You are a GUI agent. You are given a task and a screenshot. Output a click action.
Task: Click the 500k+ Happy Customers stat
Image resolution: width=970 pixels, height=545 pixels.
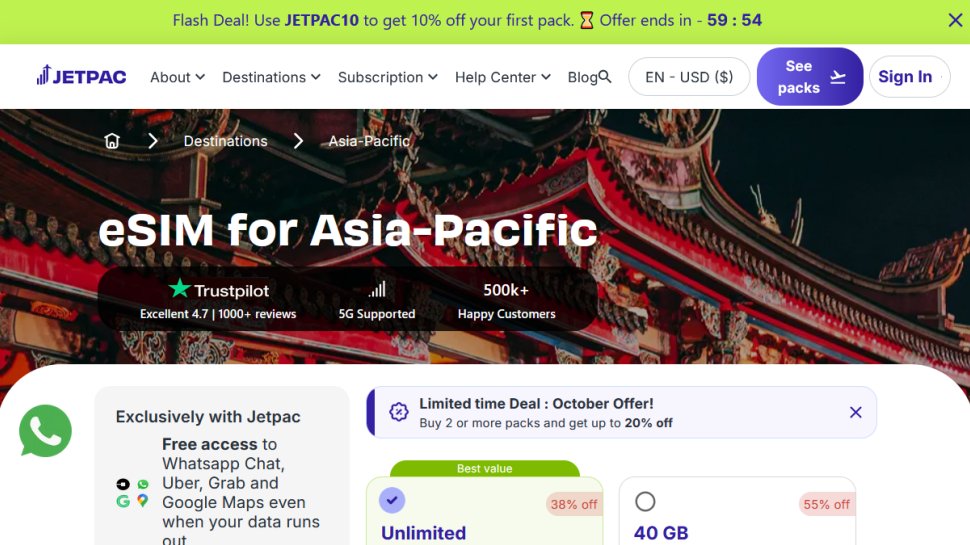click(x=507, y=301)
